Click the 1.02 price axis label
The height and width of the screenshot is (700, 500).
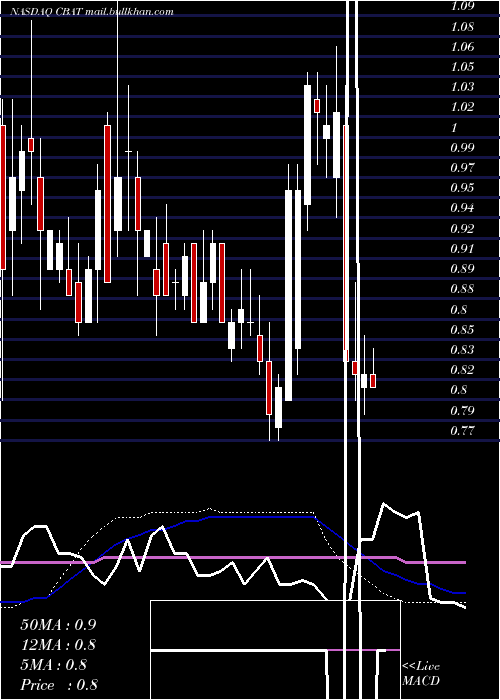462,107
